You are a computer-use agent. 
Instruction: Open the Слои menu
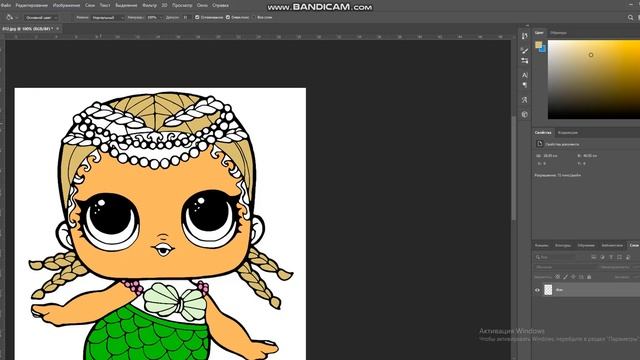pyautogui.click(x=90, y=5)
